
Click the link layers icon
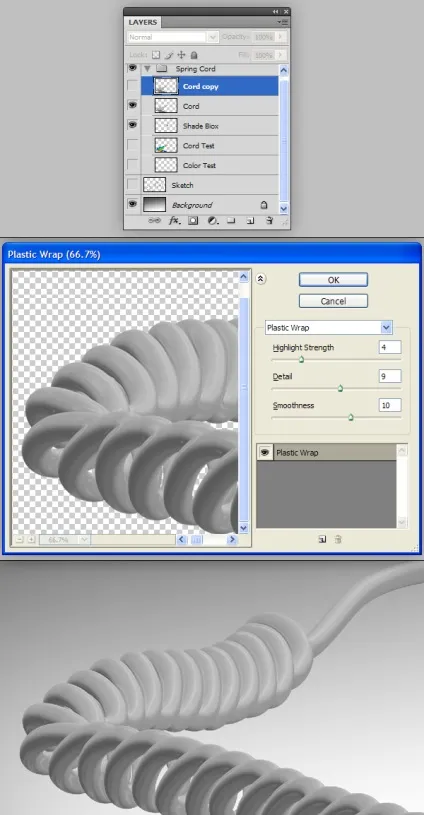pyautogui.click(x=154, y=221)
